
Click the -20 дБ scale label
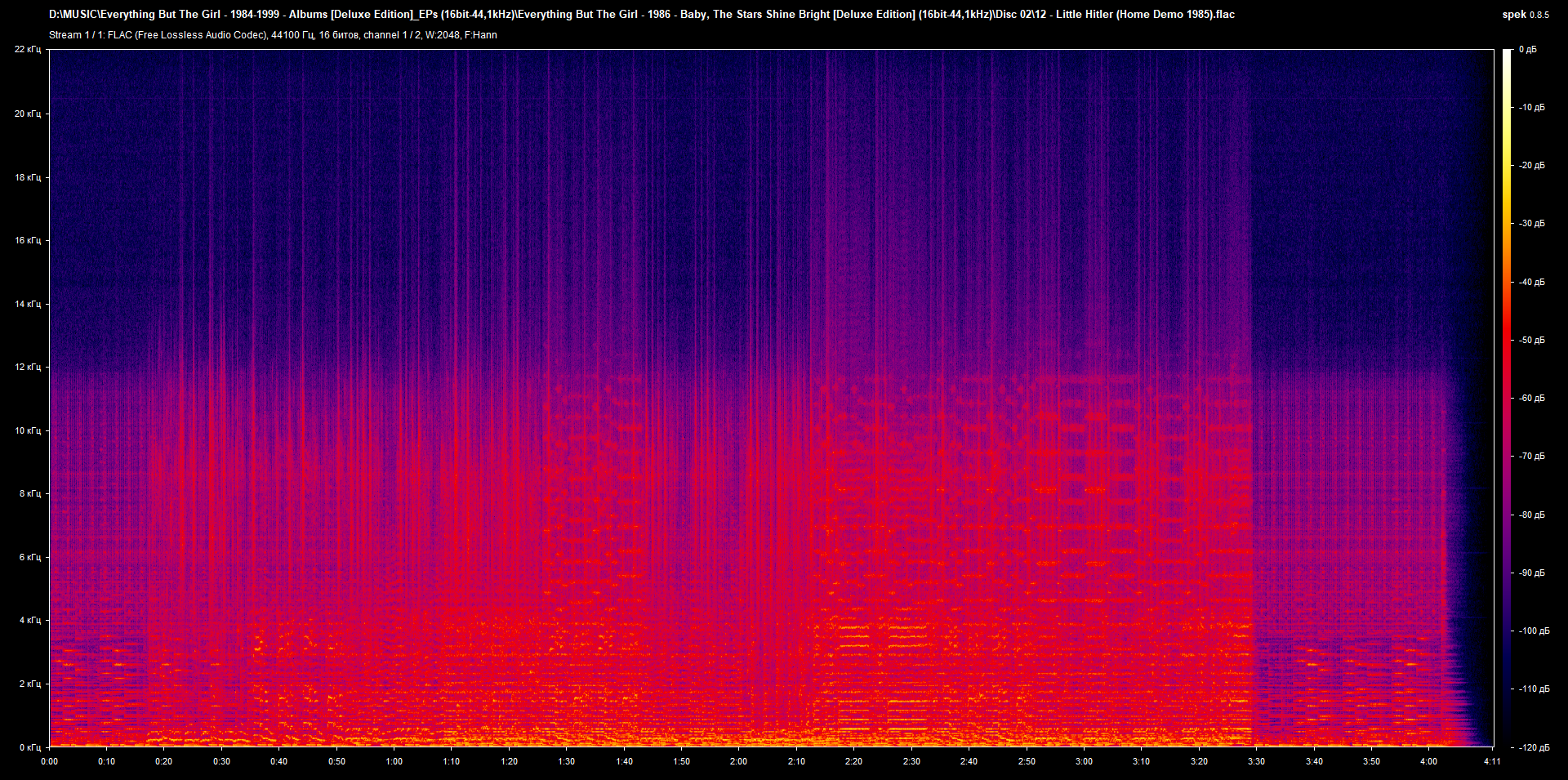[x=1531, y=165]
